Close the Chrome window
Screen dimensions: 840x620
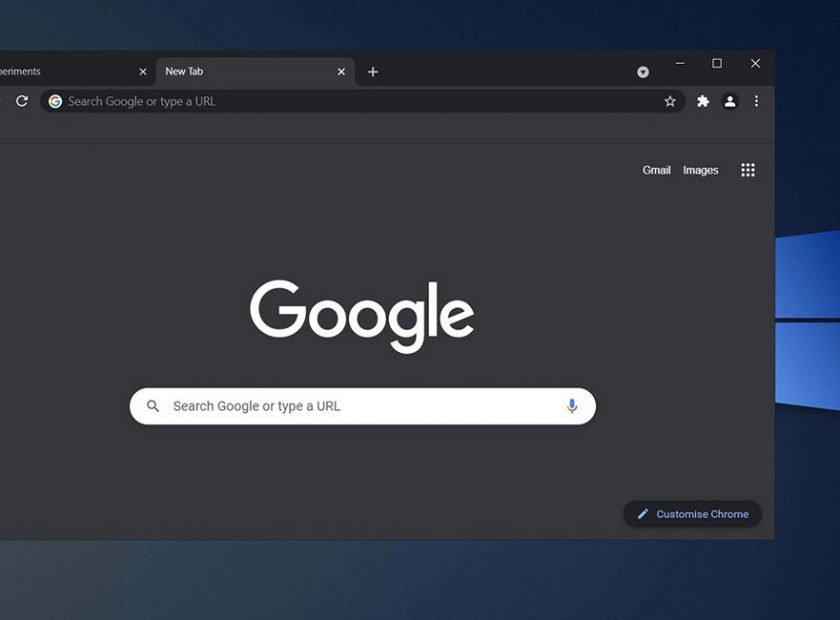pyautogui.click(x=755, y=63)
